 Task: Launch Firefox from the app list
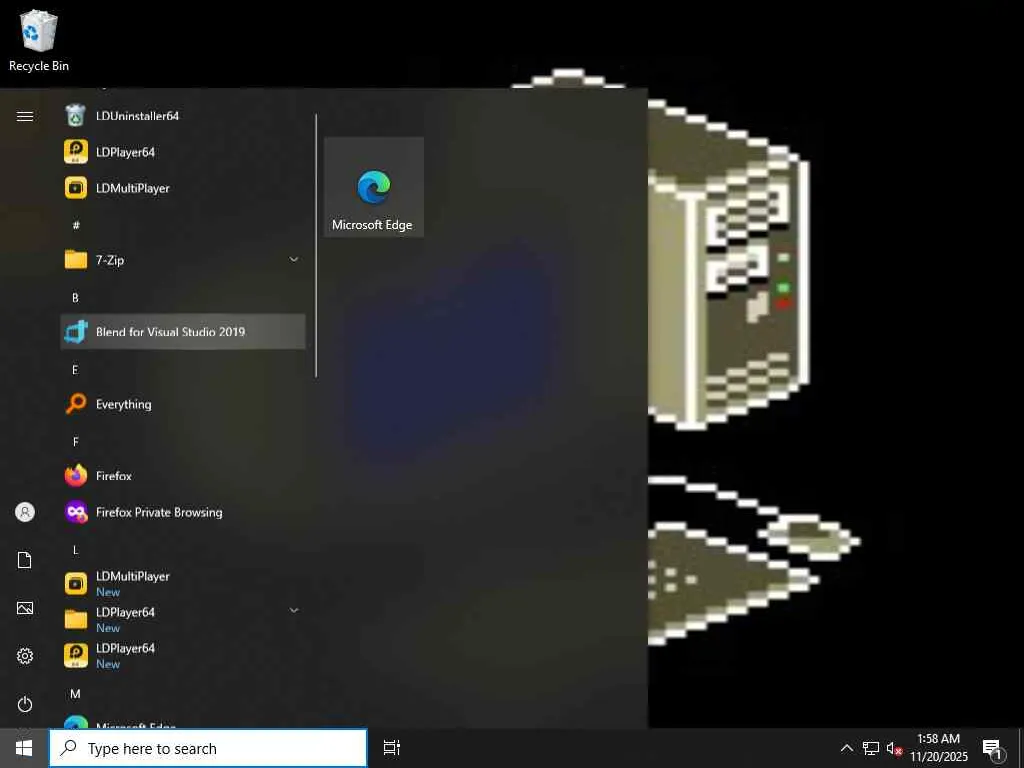click(183, 476)
